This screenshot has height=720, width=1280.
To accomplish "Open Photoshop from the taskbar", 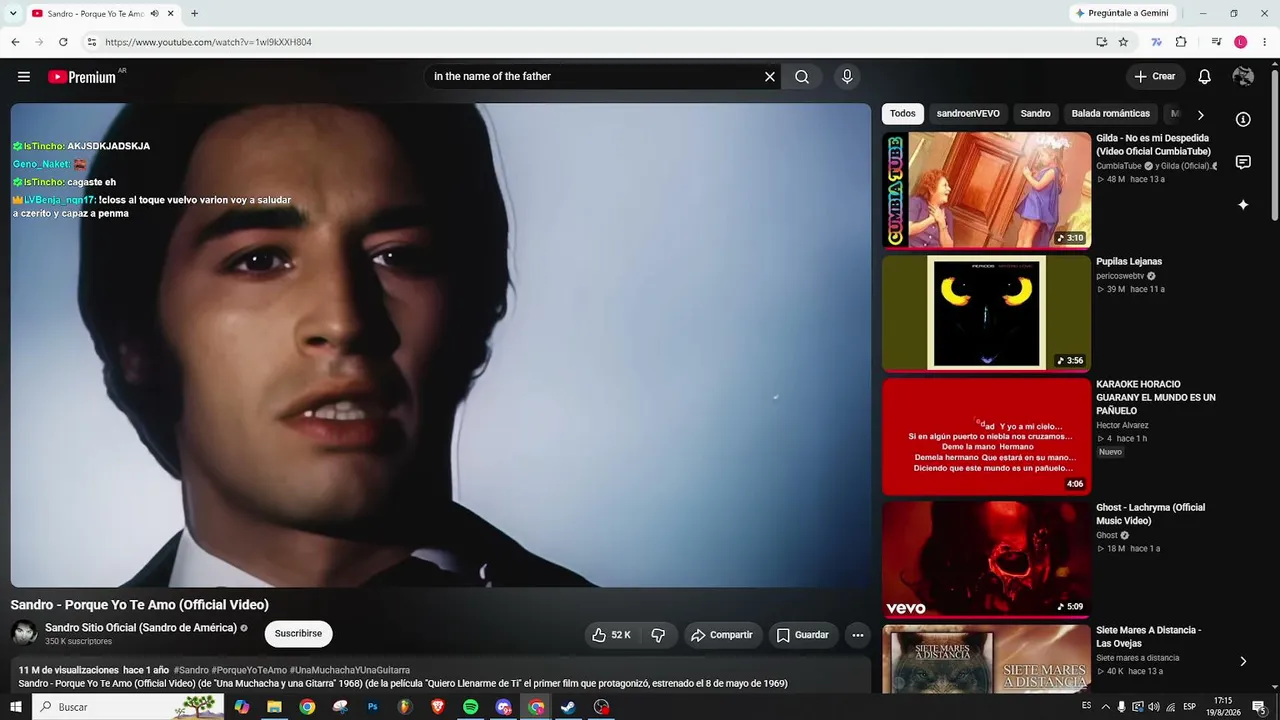I will coord(373,707).
